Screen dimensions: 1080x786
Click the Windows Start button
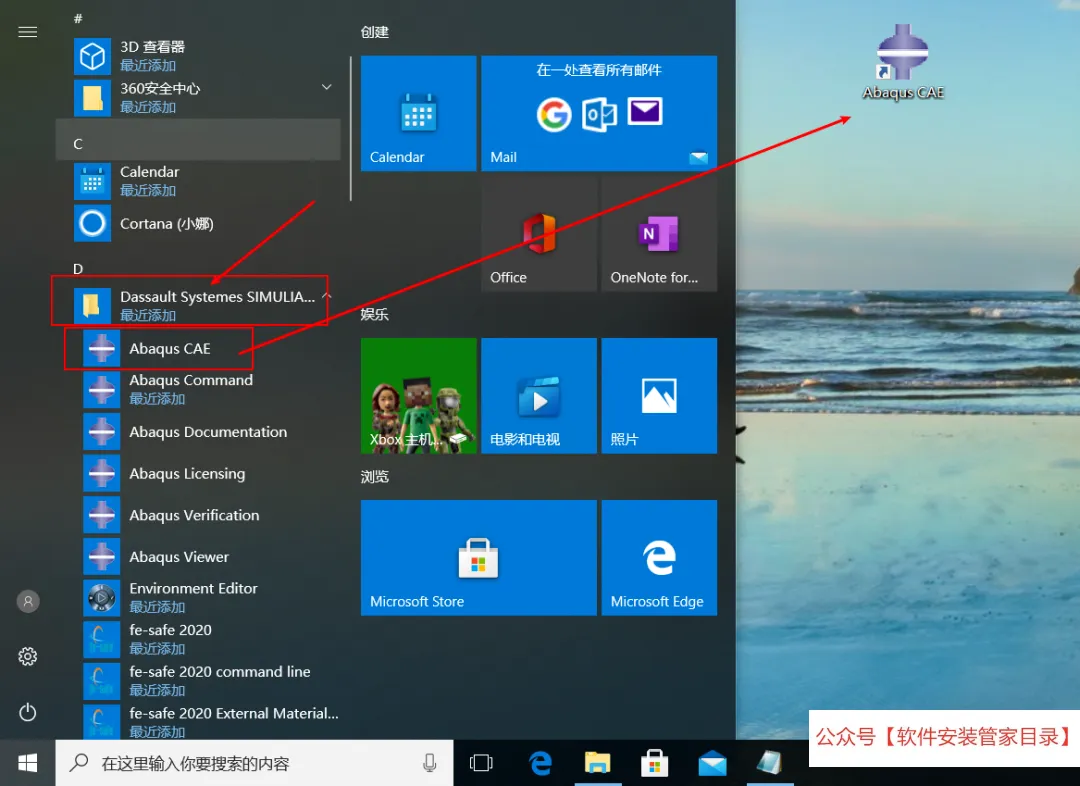click(28, 763)
